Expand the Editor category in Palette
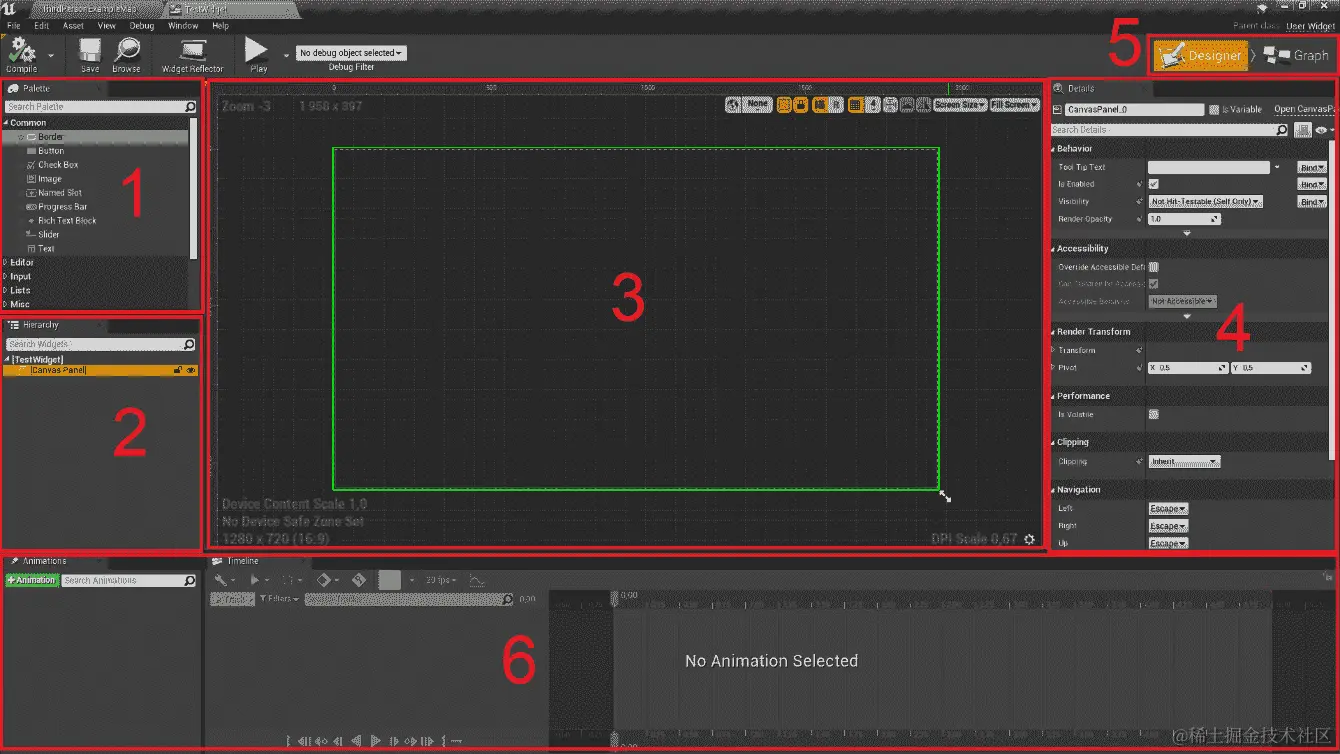Viewport: 1340px width, 754px height. coord(22,262)
